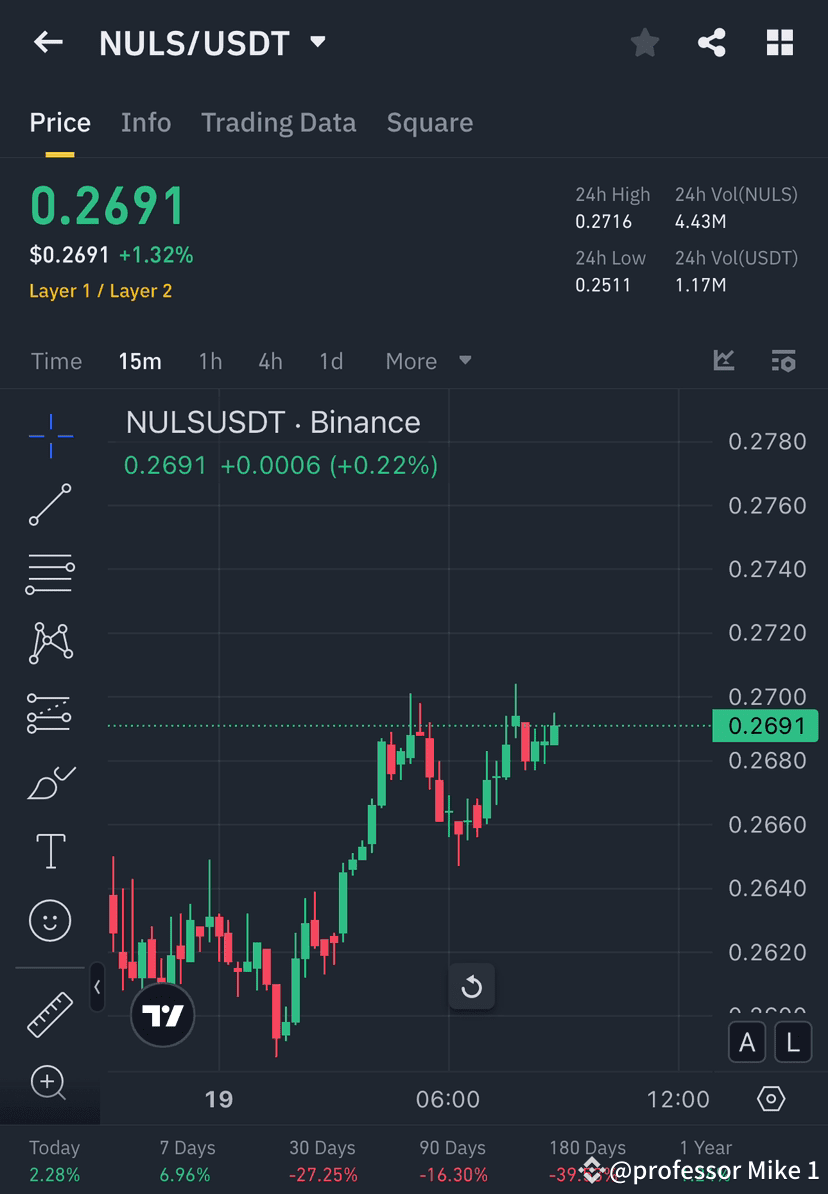Open the emoji sticker tool
828x1194 pixels.
point(50,920)
